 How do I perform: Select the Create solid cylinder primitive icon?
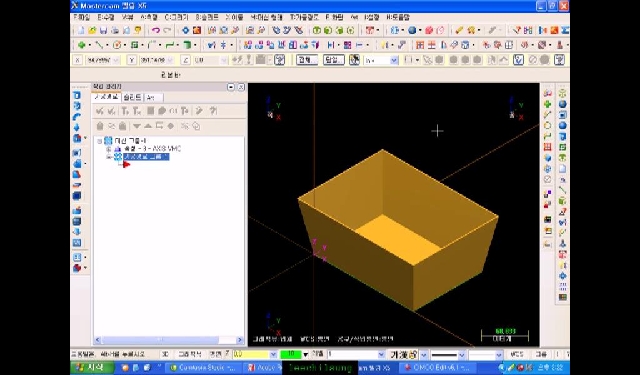[187, 45]
